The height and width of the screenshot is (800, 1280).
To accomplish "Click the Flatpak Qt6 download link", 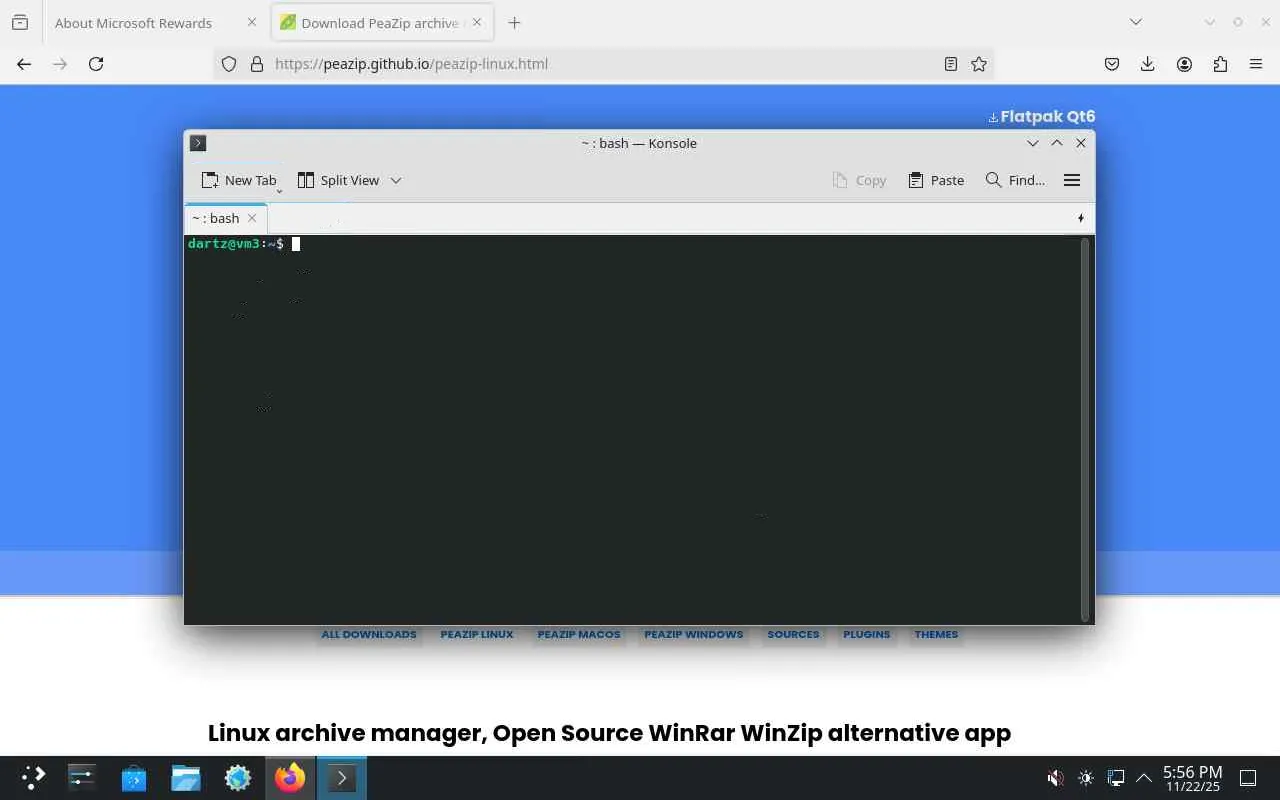I will (1042, 116).
